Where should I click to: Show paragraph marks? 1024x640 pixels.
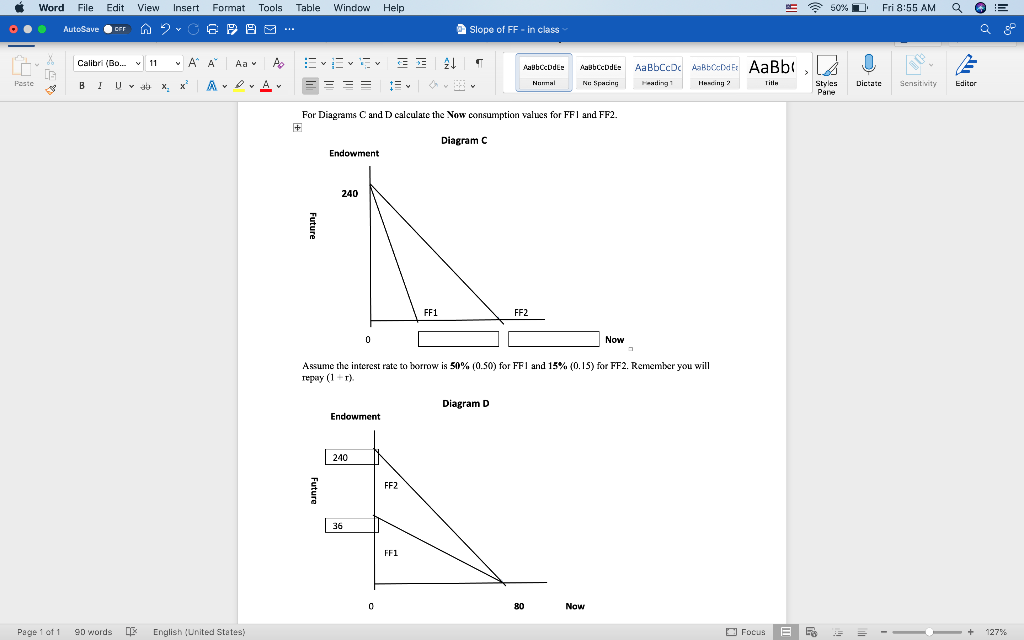point(480,62)
